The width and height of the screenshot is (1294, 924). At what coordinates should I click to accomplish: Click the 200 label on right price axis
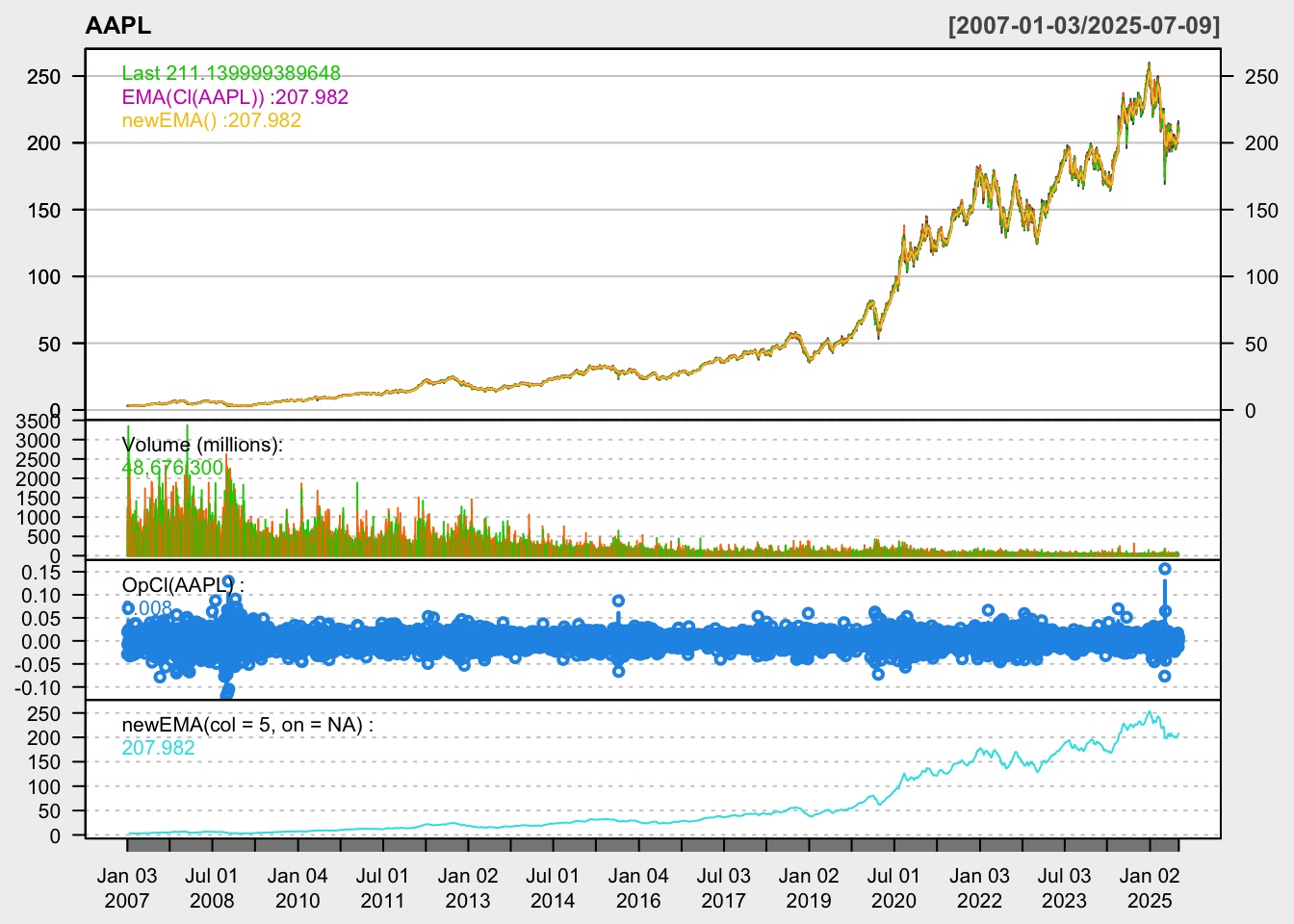[x=1261, y=143]
